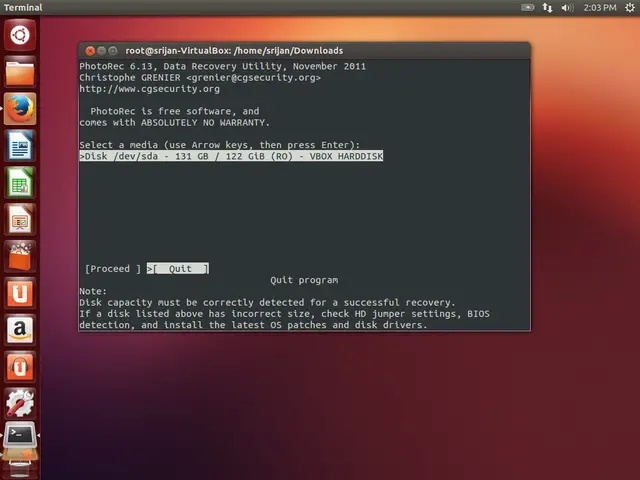640x480 pixels.
Task: Open LibreOffice Calc spreadsheet launcher
Action: [x=20, y=182]
